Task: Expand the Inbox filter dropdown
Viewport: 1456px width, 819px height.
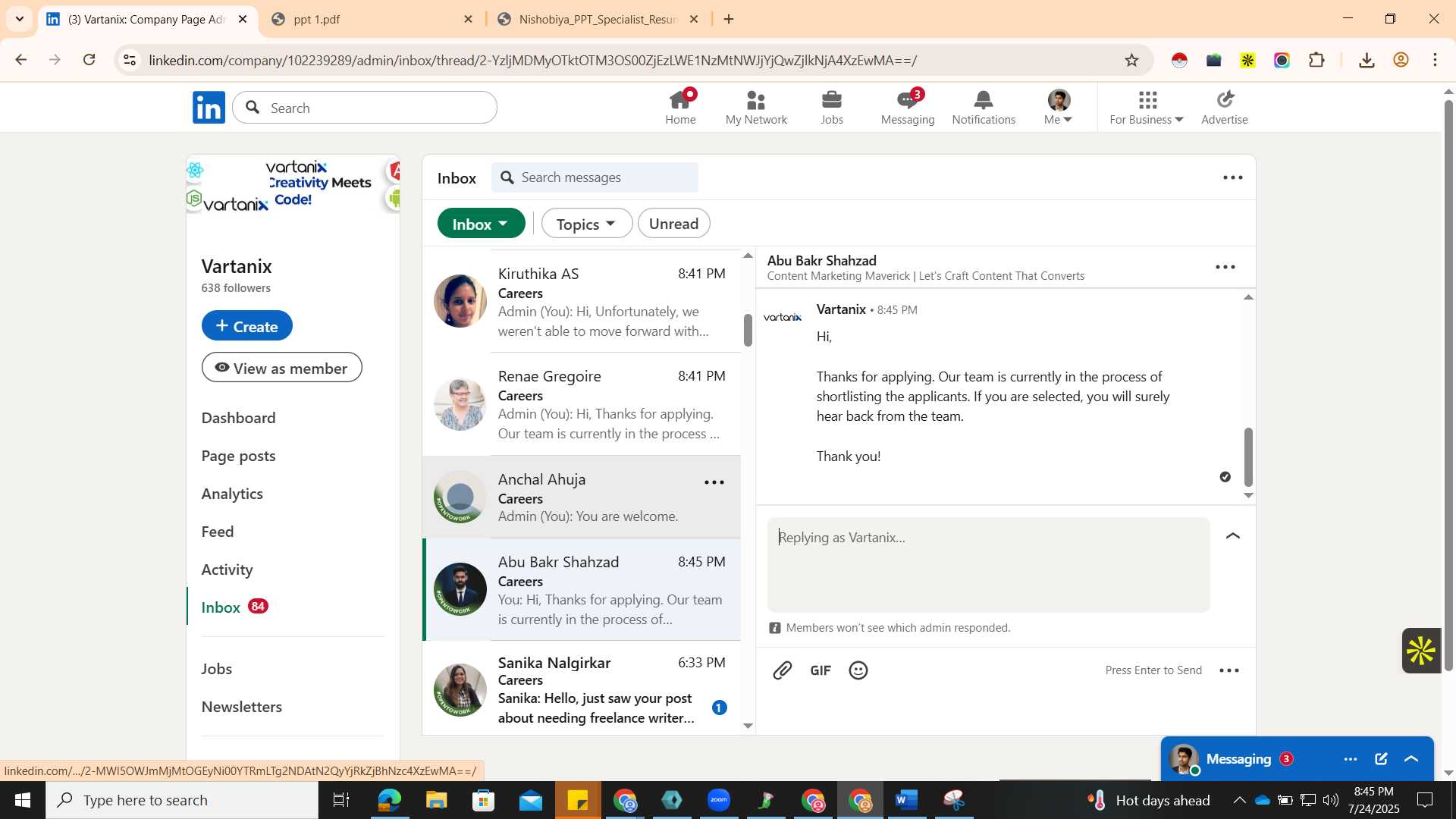Action: 481,224
